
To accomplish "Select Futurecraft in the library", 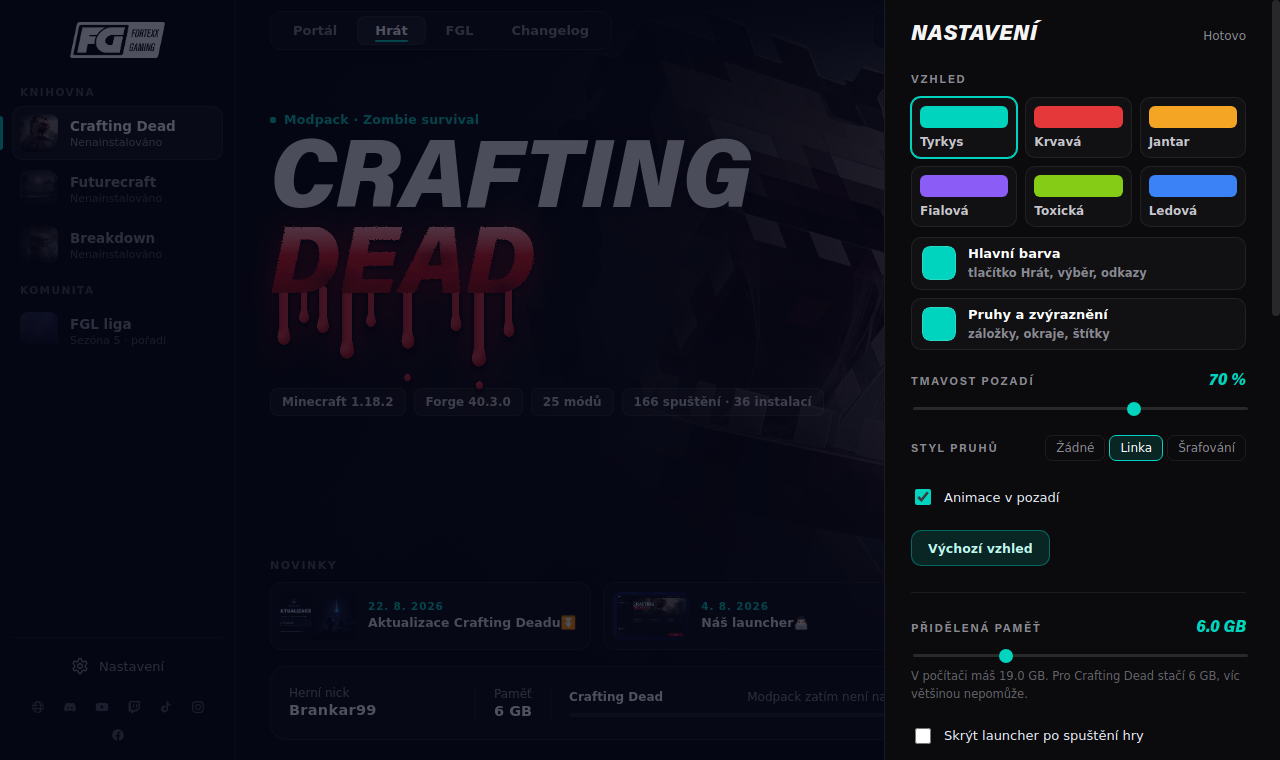I will coord(118,189).
